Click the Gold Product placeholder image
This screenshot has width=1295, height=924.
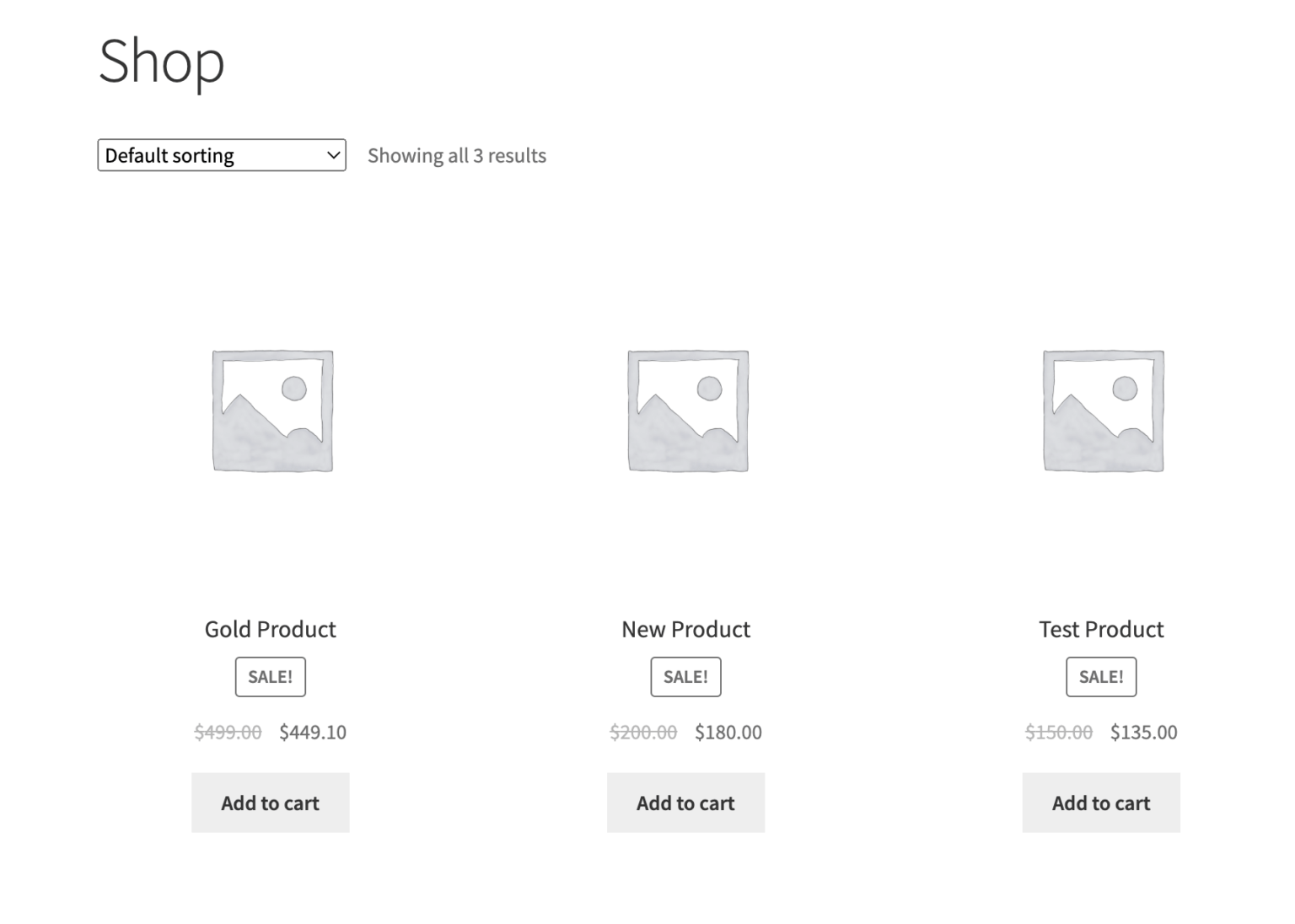pos(271,411)
